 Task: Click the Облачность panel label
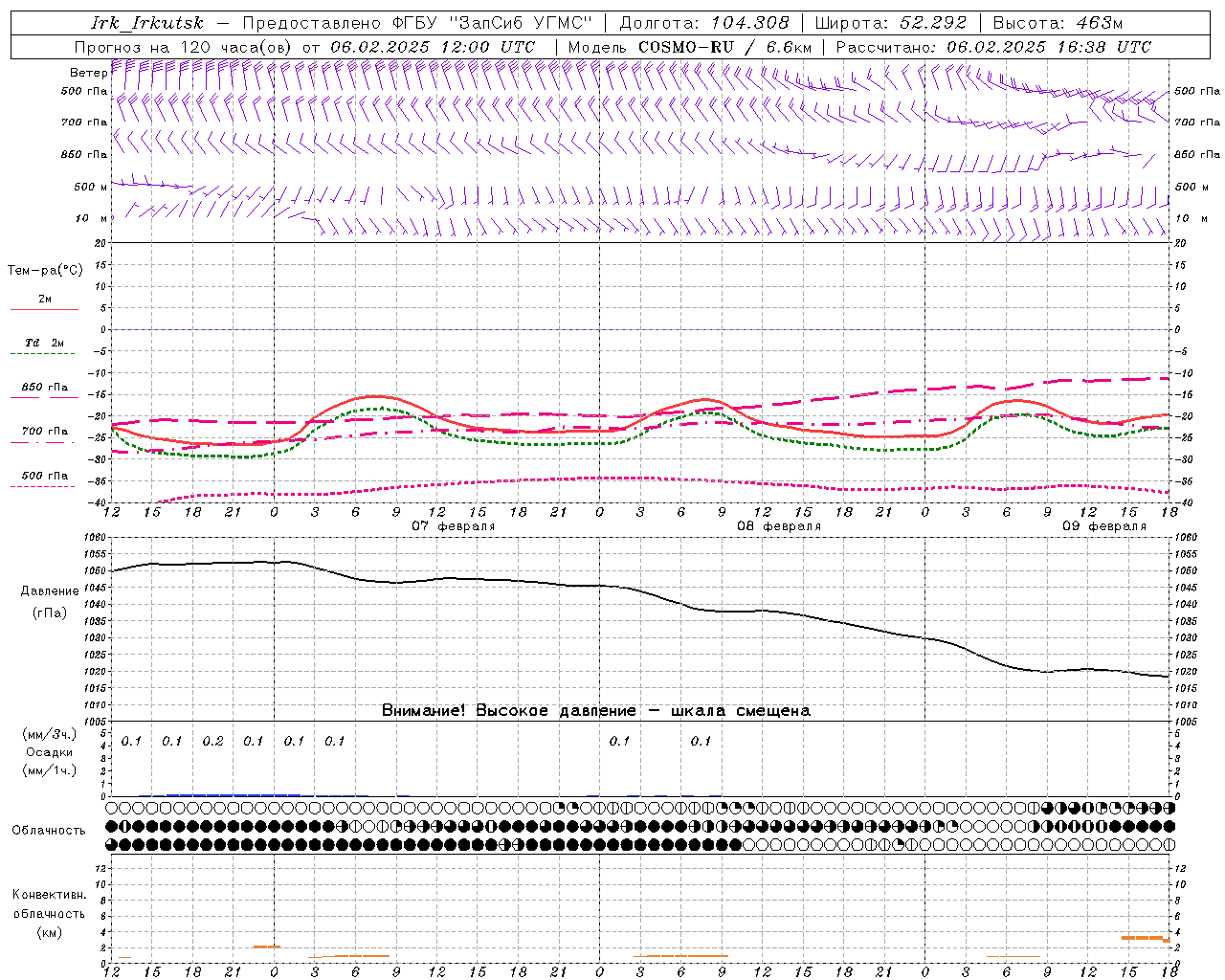[x=49, y=830]
